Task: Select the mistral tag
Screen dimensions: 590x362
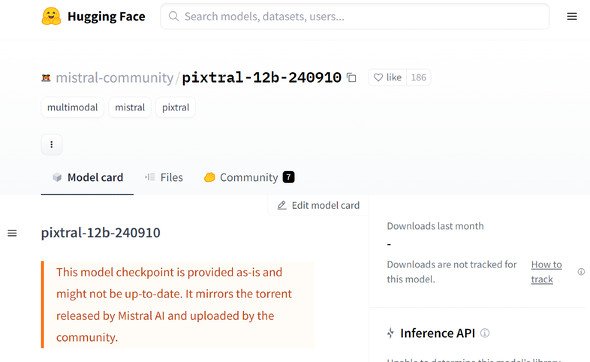Action: 130,107
